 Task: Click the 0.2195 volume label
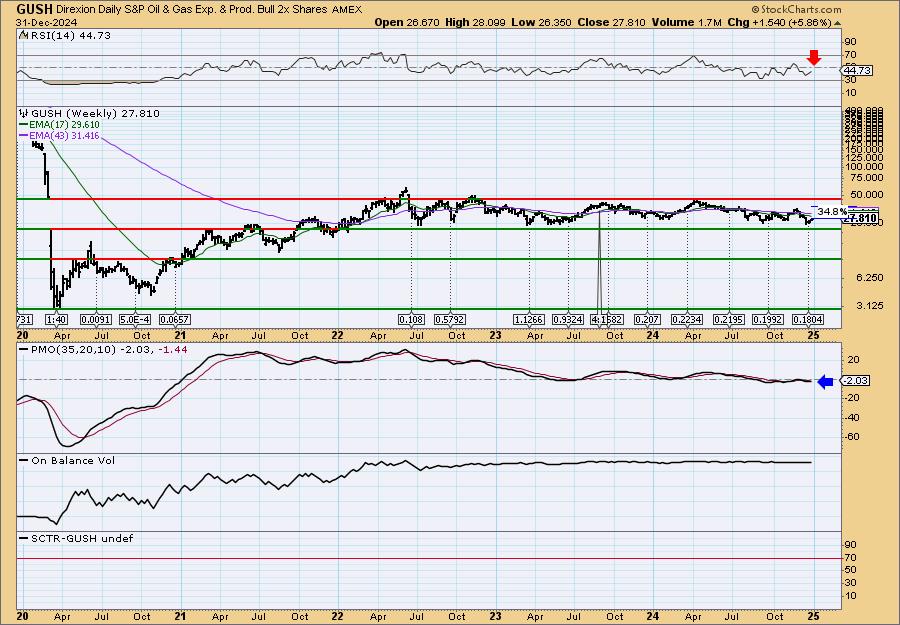(728, 320)
